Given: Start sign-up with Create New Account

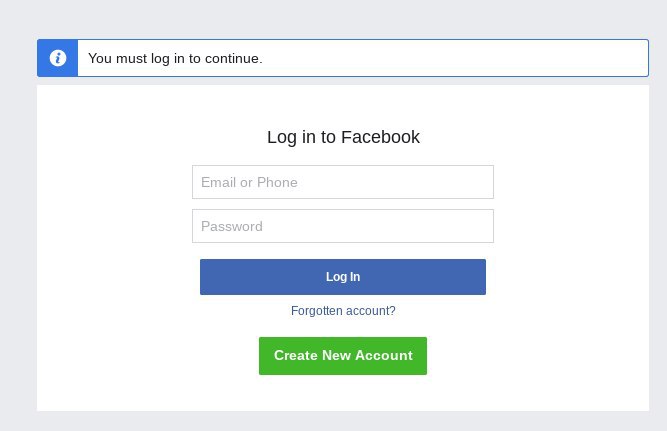Looking at the screenshot, I should pos(343,356).
